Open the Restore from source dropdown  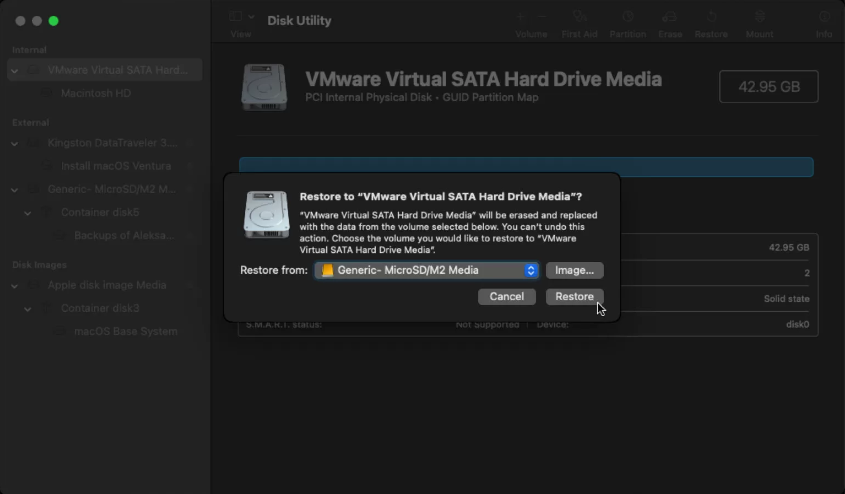(x=426, y=270)
